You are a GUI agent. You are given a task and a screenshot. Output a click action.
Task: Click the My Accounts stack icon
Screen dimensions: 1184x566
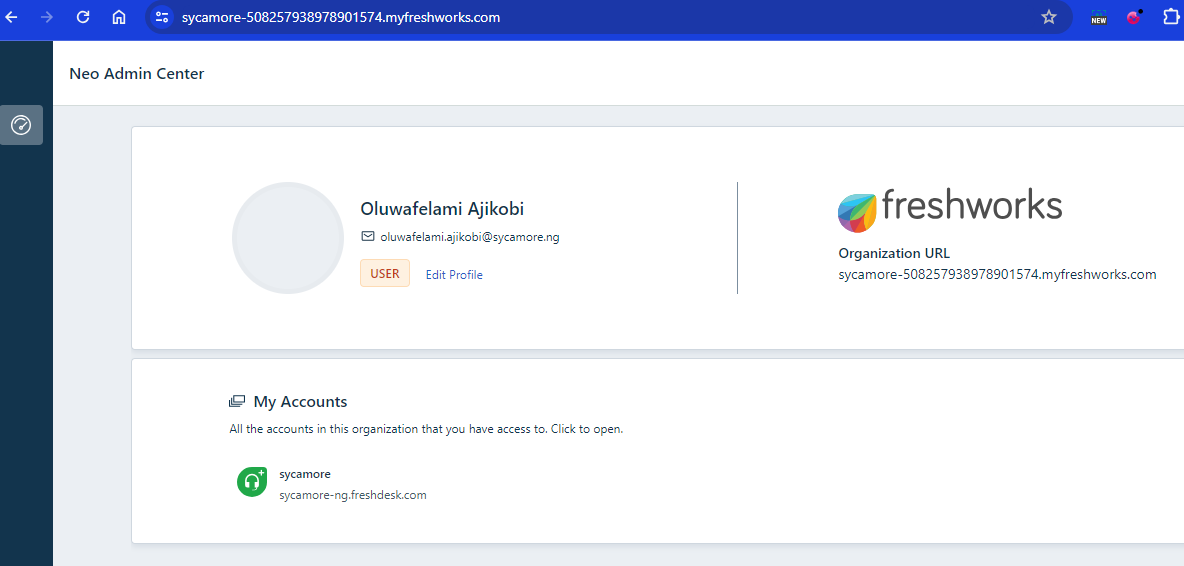pos(237,401)
